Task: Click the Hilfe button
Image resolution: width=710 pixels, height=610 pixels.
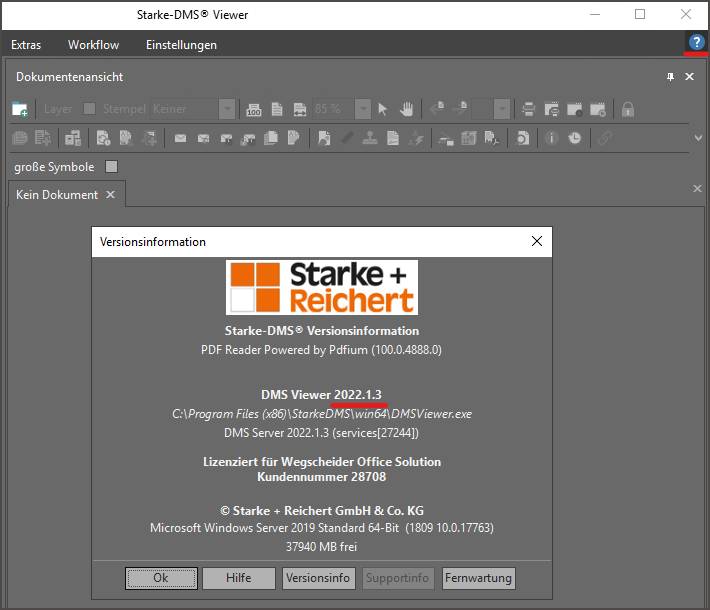Action: coord(239,578)
